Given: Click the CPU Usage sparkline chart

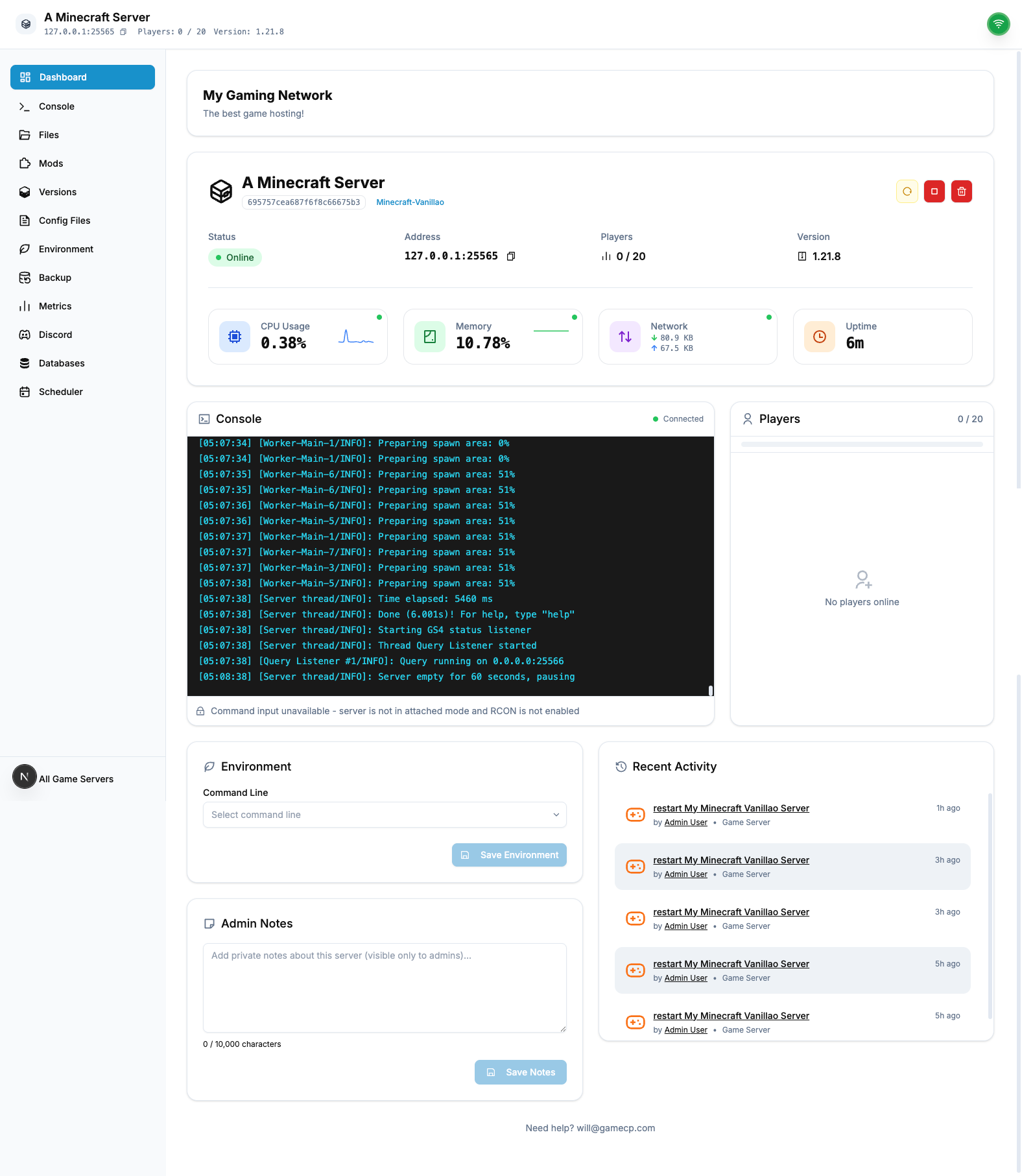Looking at the screenshot, I should tap(356, 337).
